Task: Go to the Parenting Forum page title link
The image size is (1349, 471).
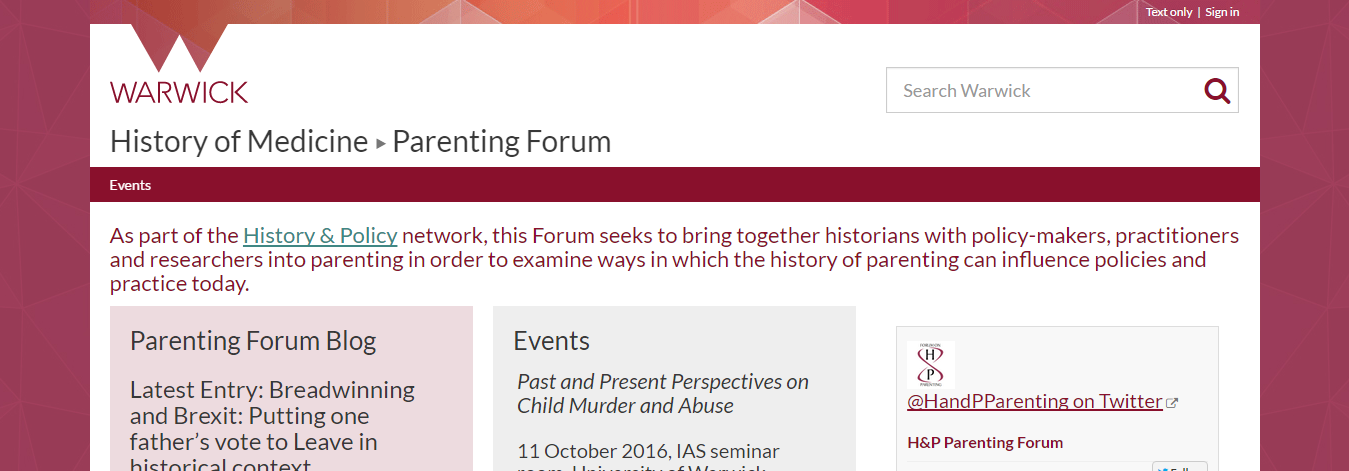Action: click(501, 141)
